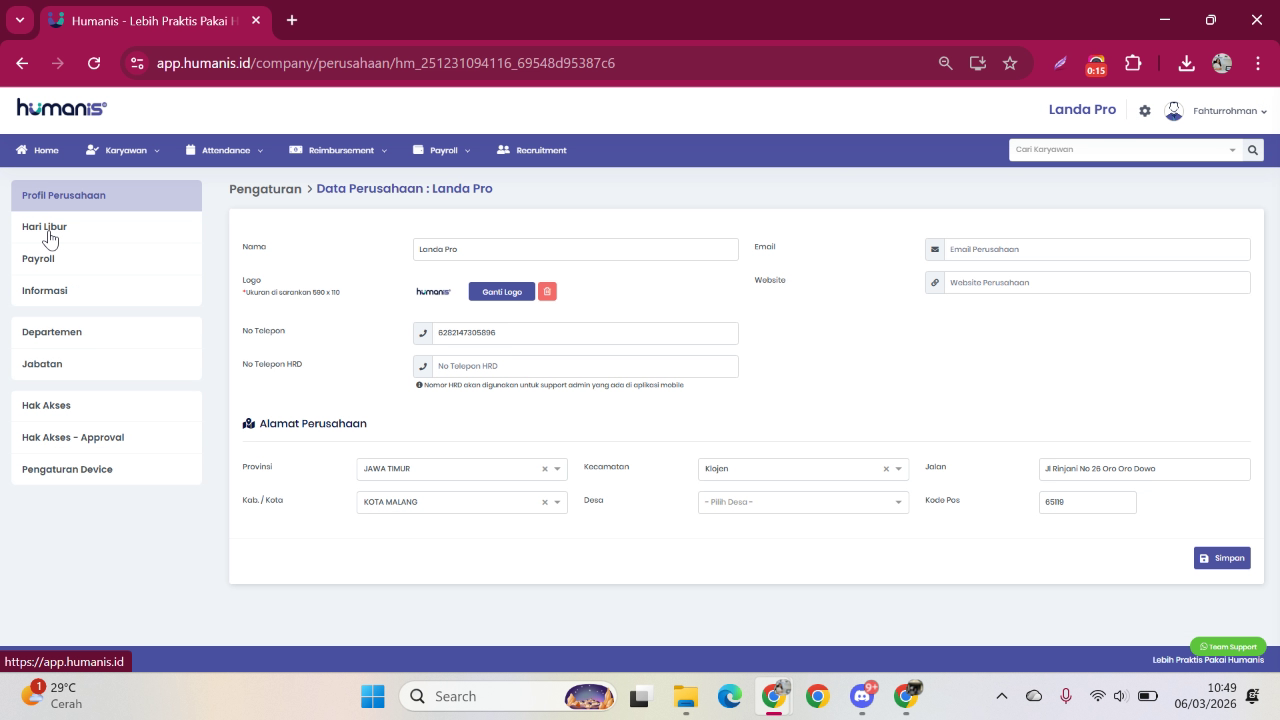The width and height of the screenshot is (1280, 720).
Task: Open Informasi in the sidebar
Action: 106,291
